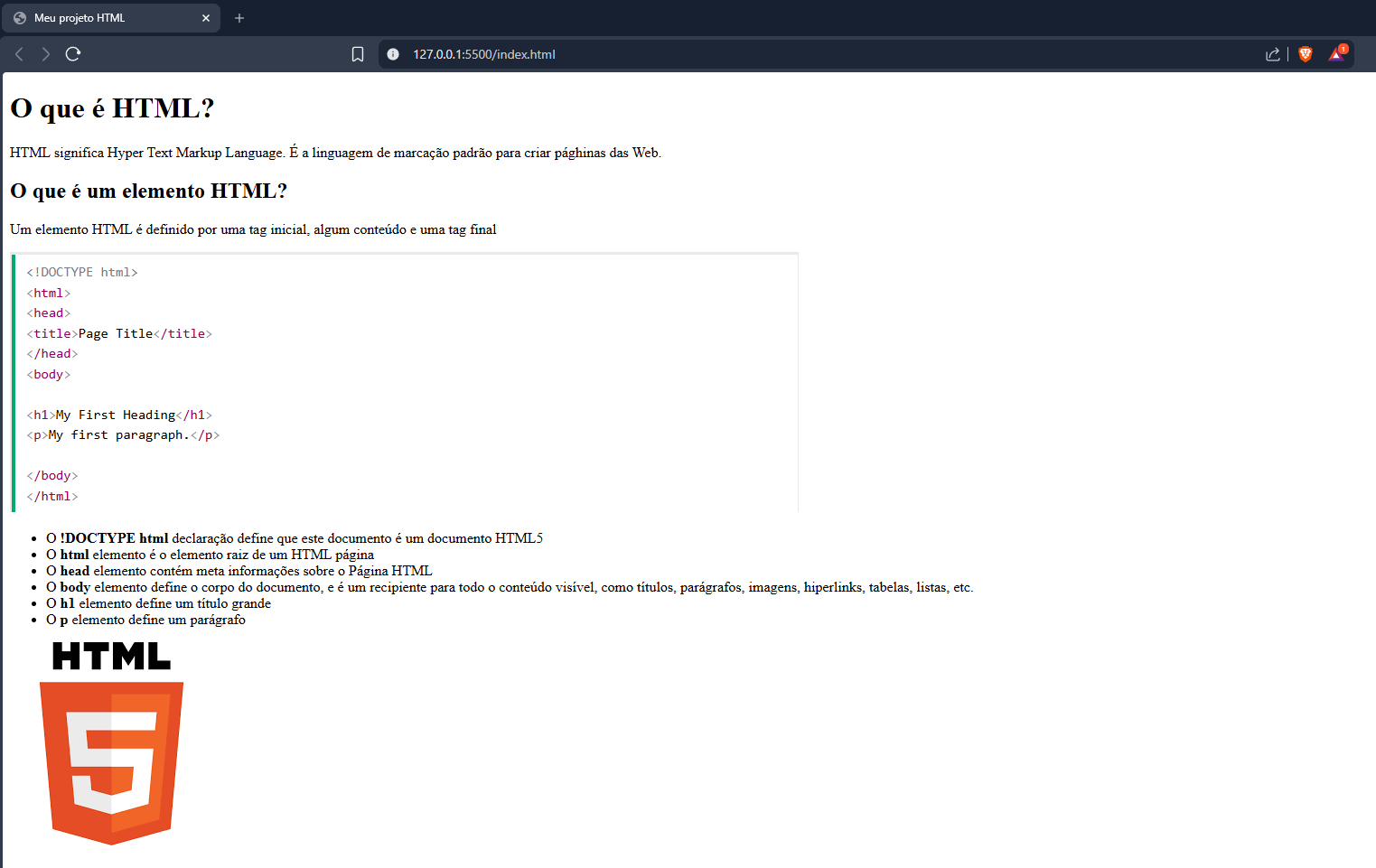Click list item 'O body elemento define o corpo'

point(510,587)
